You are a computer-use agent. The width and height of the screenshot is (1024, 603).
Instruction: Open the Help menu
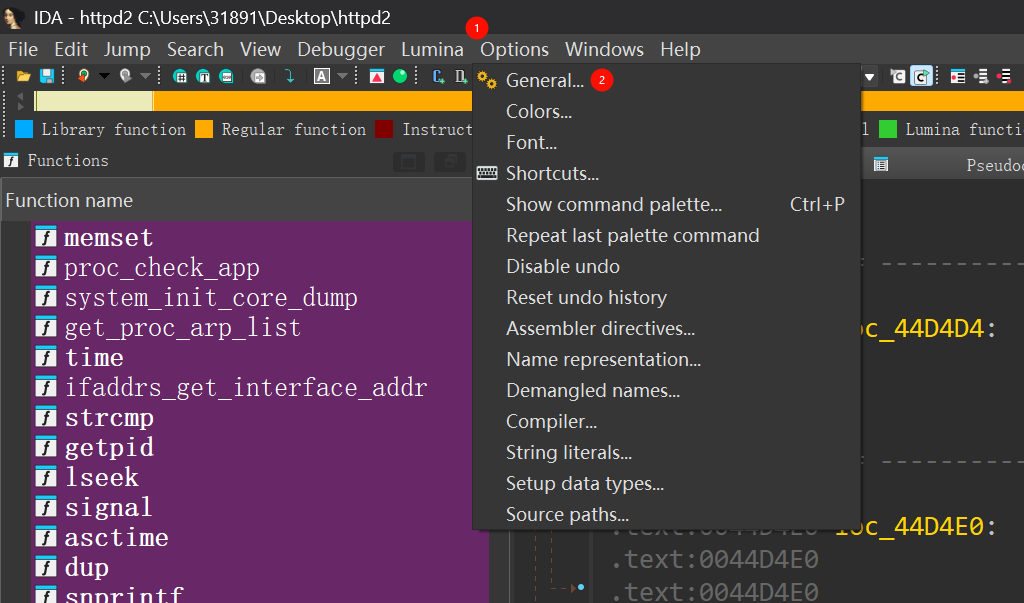point(680,50)
